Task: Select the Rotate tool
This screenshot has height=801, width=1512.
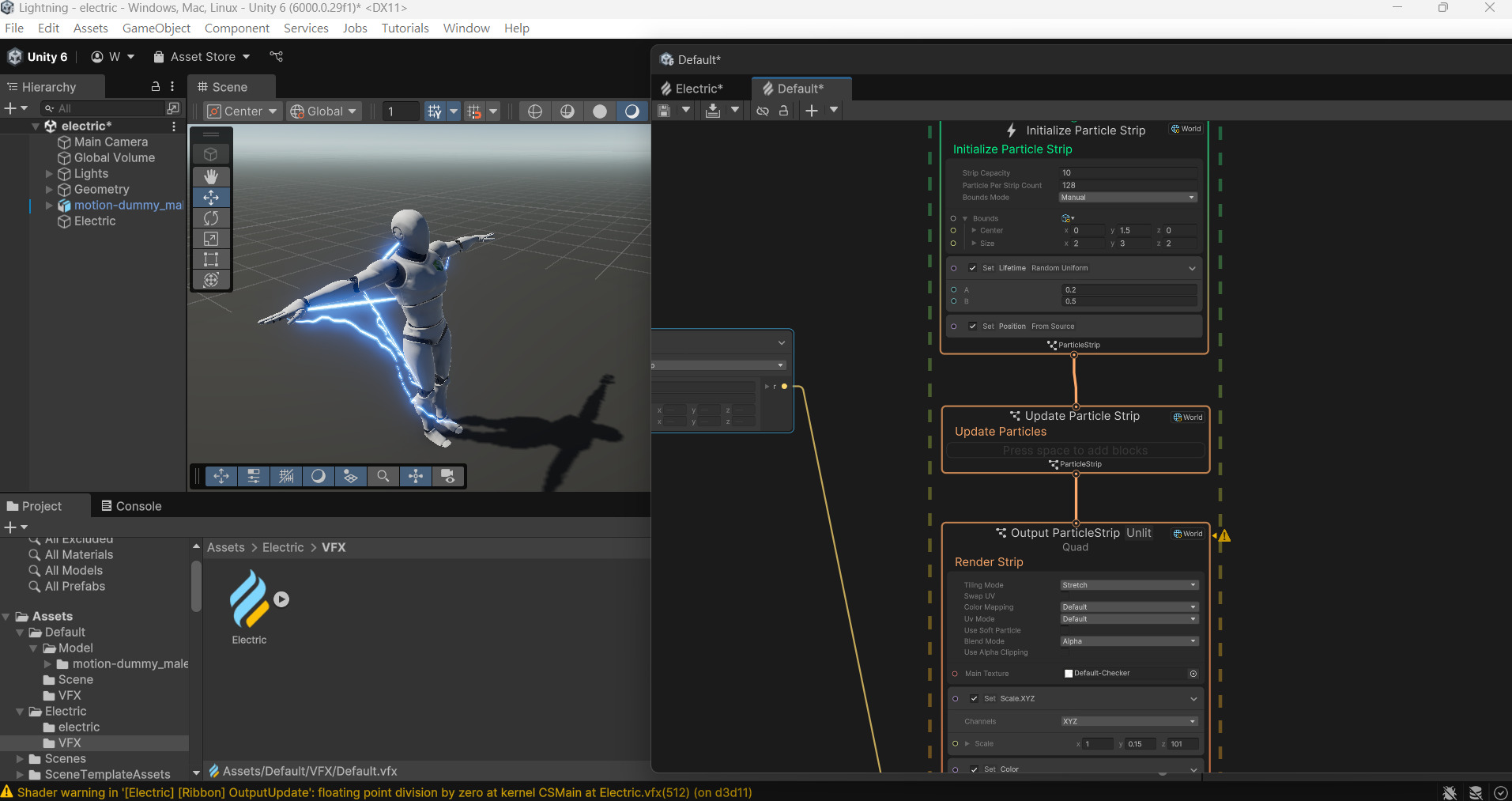Action: pos(211,218)
